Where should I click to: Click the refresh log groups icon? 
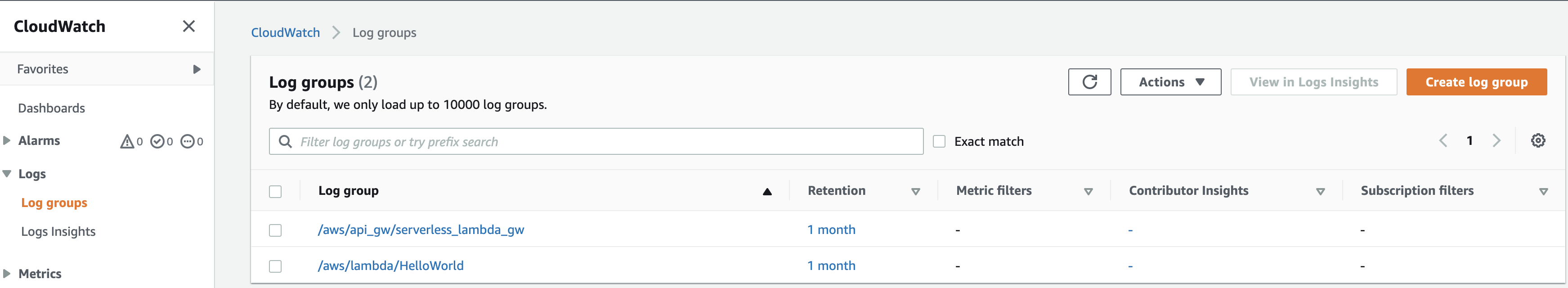click(1089, 82)
